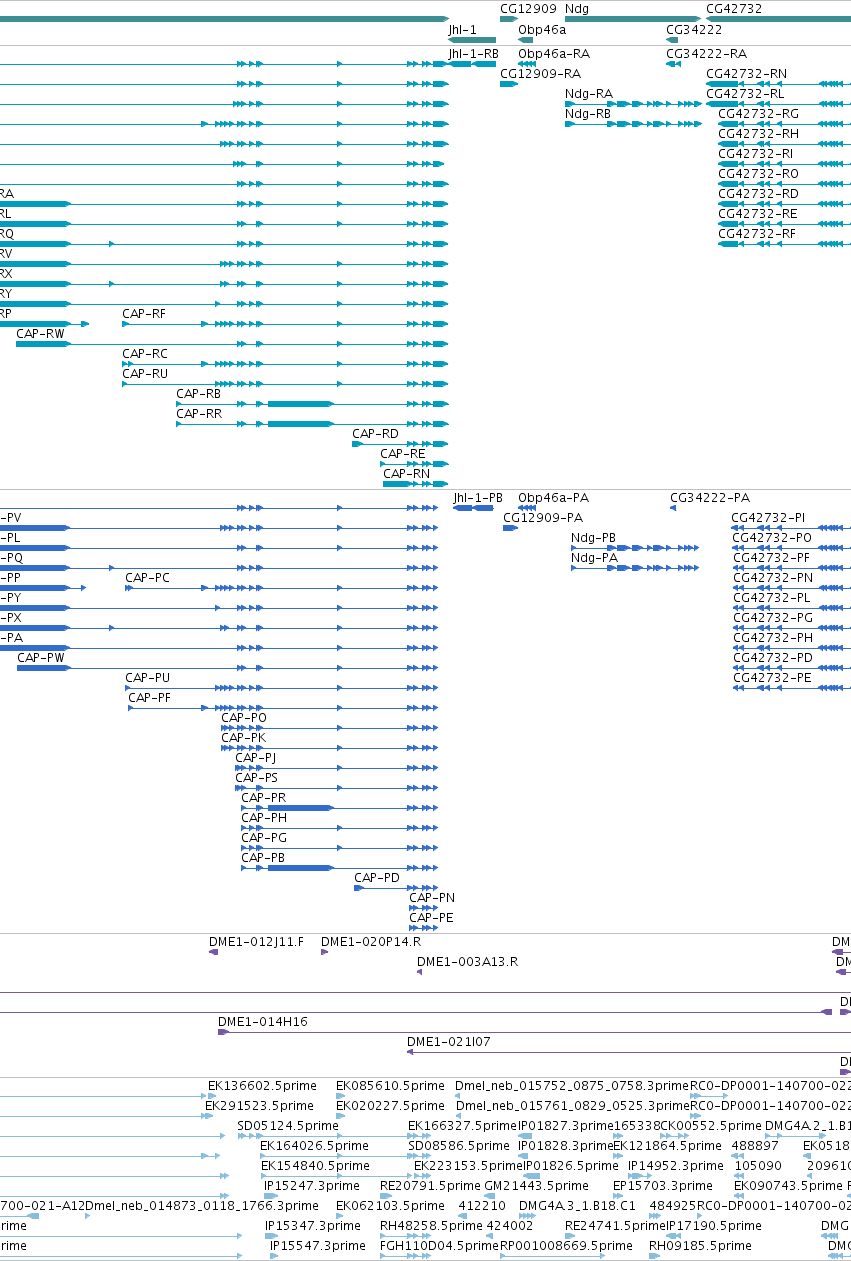The height and width of the screenshot is (1261, 851).
Task: Click the CAP-RU transcript
Action: 285,384
